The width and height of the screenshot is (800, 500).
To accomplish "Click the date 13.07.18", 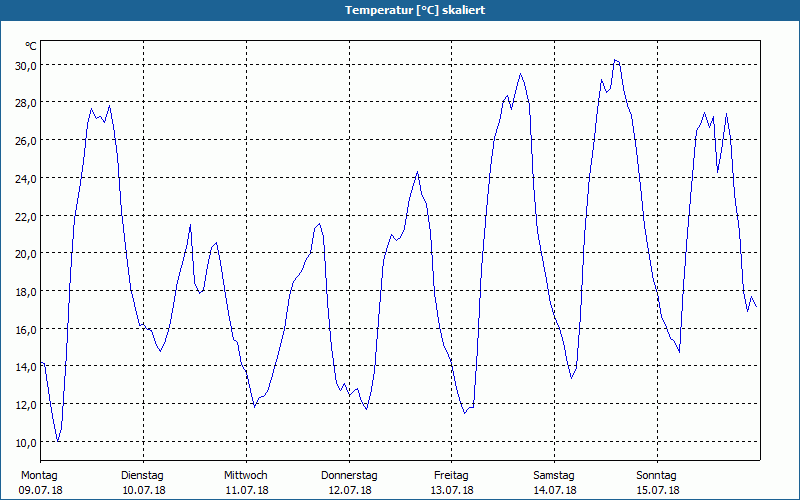I will [452, 491].
